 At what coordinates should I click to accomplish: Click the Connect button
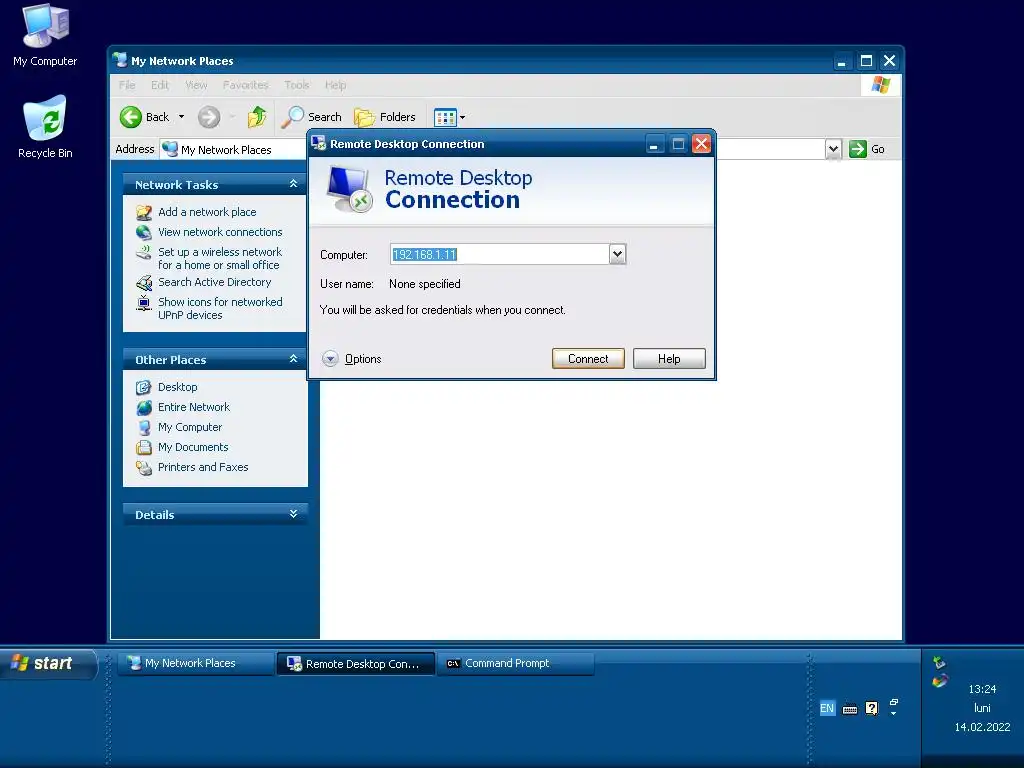coord(588,359)
